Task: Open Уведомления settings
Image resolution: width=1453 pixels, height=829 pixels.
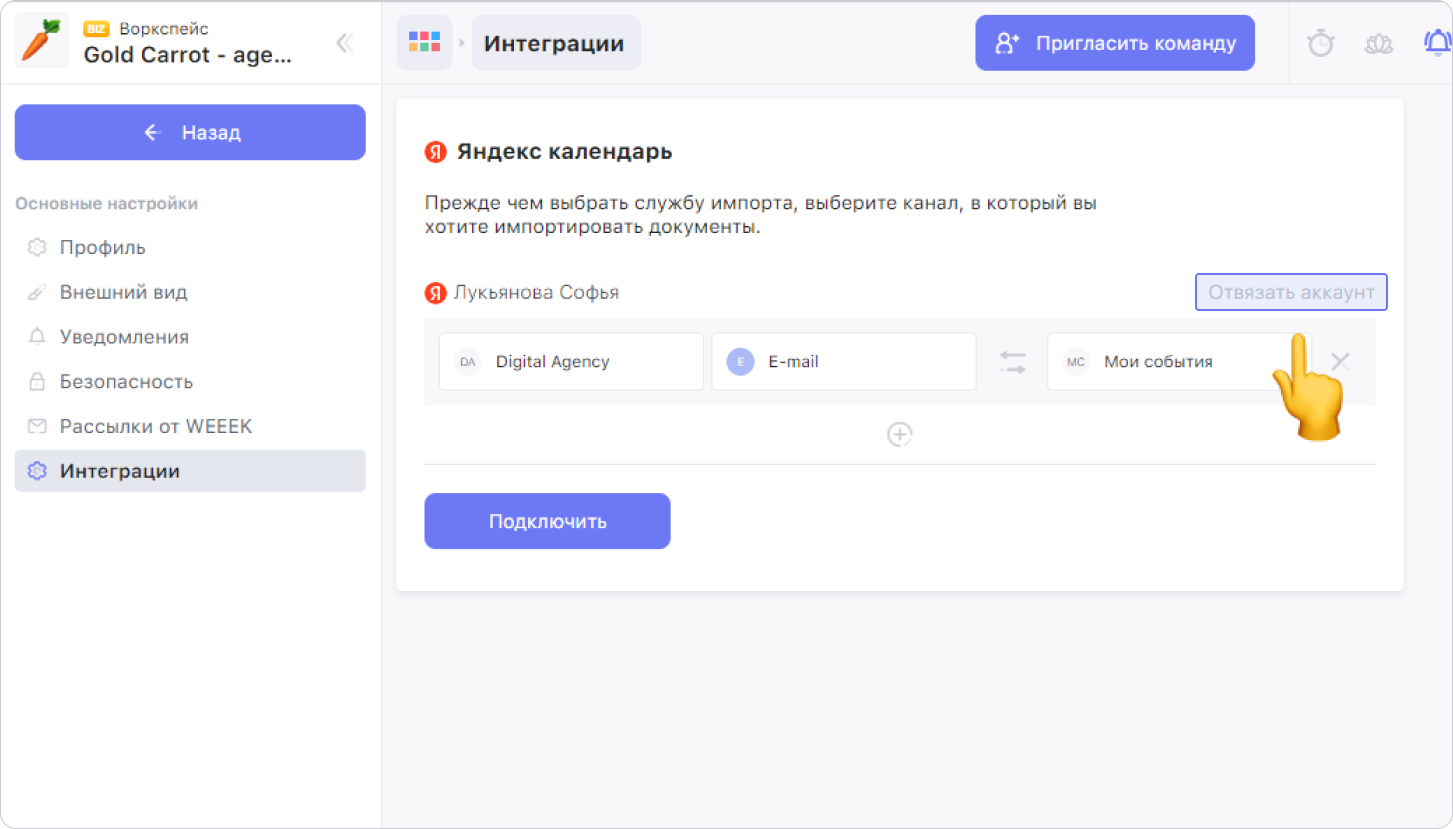Action: tap(190, 337)
